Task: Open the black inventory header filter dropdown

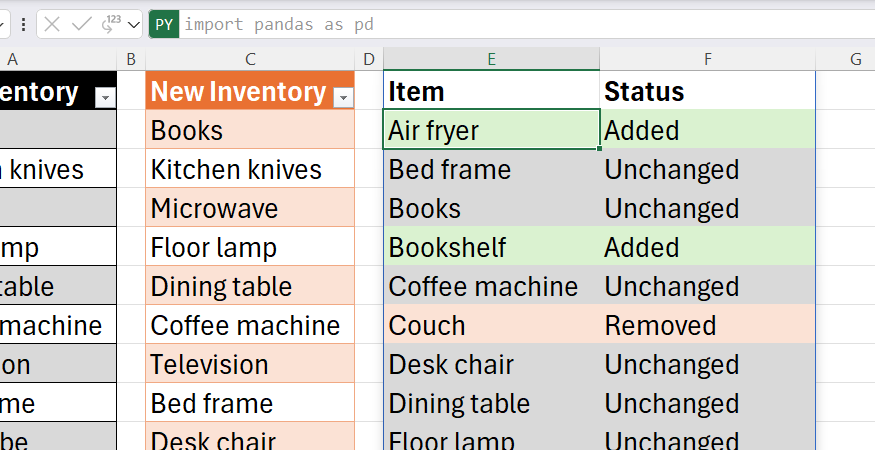Action: click(105, 98)
